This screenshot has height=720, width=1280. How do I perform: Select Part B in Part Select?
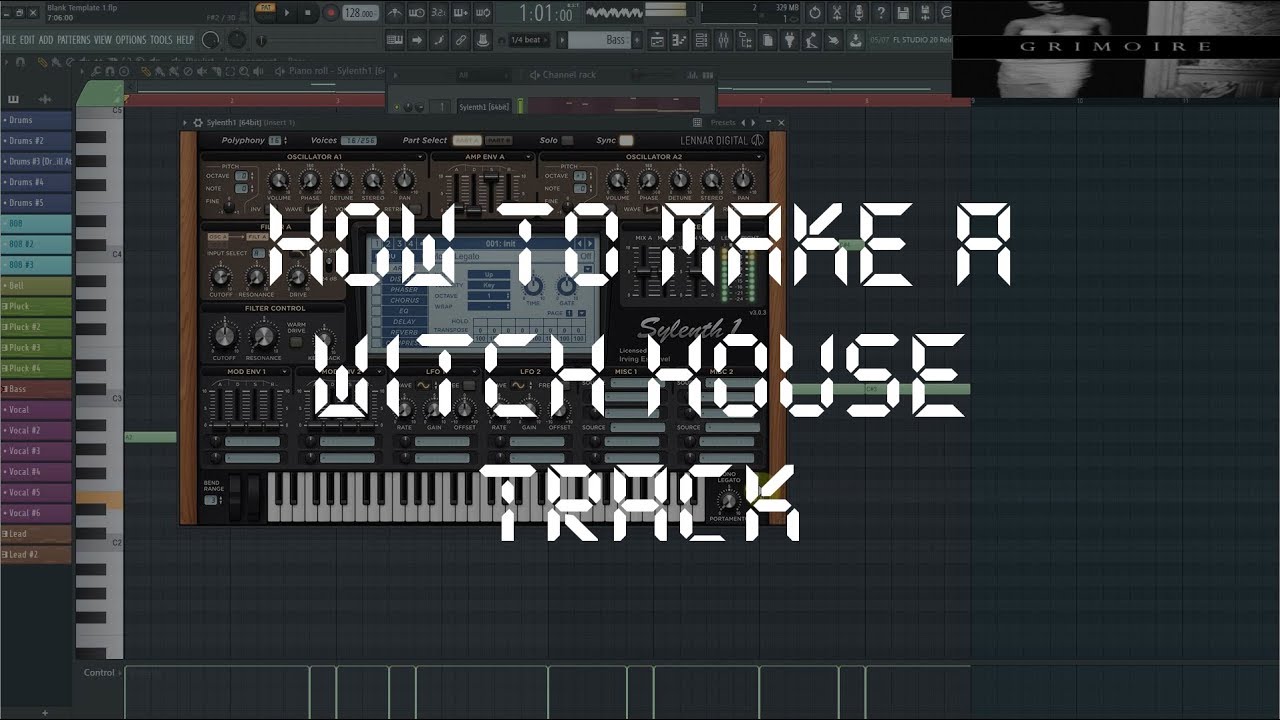click(x=498, y=140)
